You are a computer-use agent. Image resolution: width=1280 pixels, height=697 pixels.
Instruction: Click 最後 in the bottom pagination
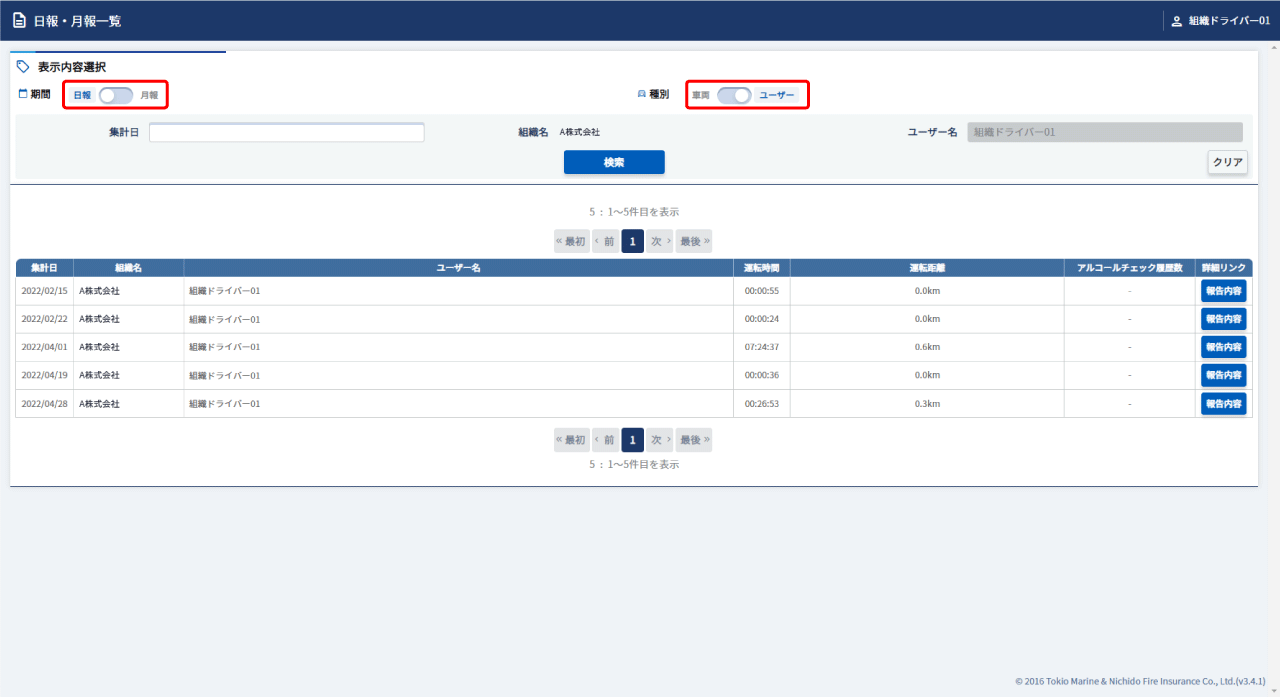point(694,440)
